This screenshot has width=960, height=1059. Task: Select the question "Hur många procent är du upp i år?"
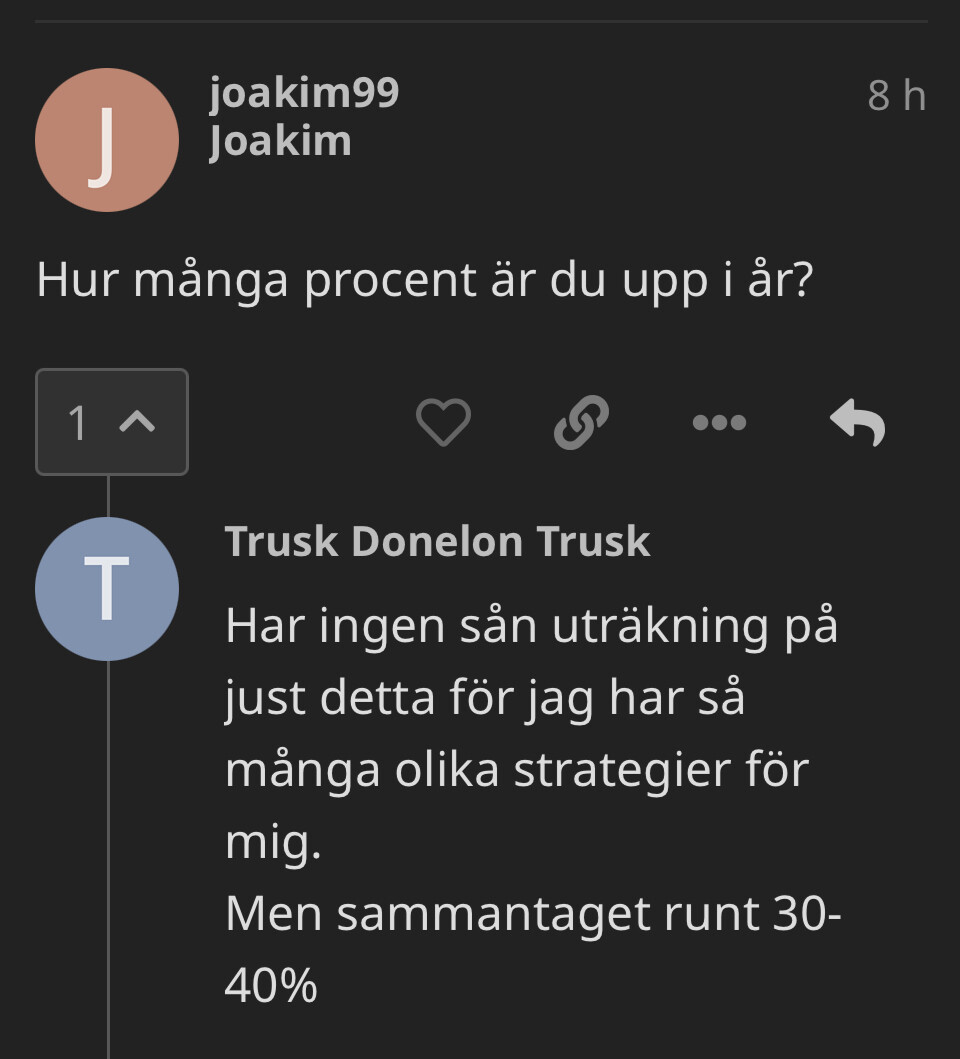coord(424,281)
